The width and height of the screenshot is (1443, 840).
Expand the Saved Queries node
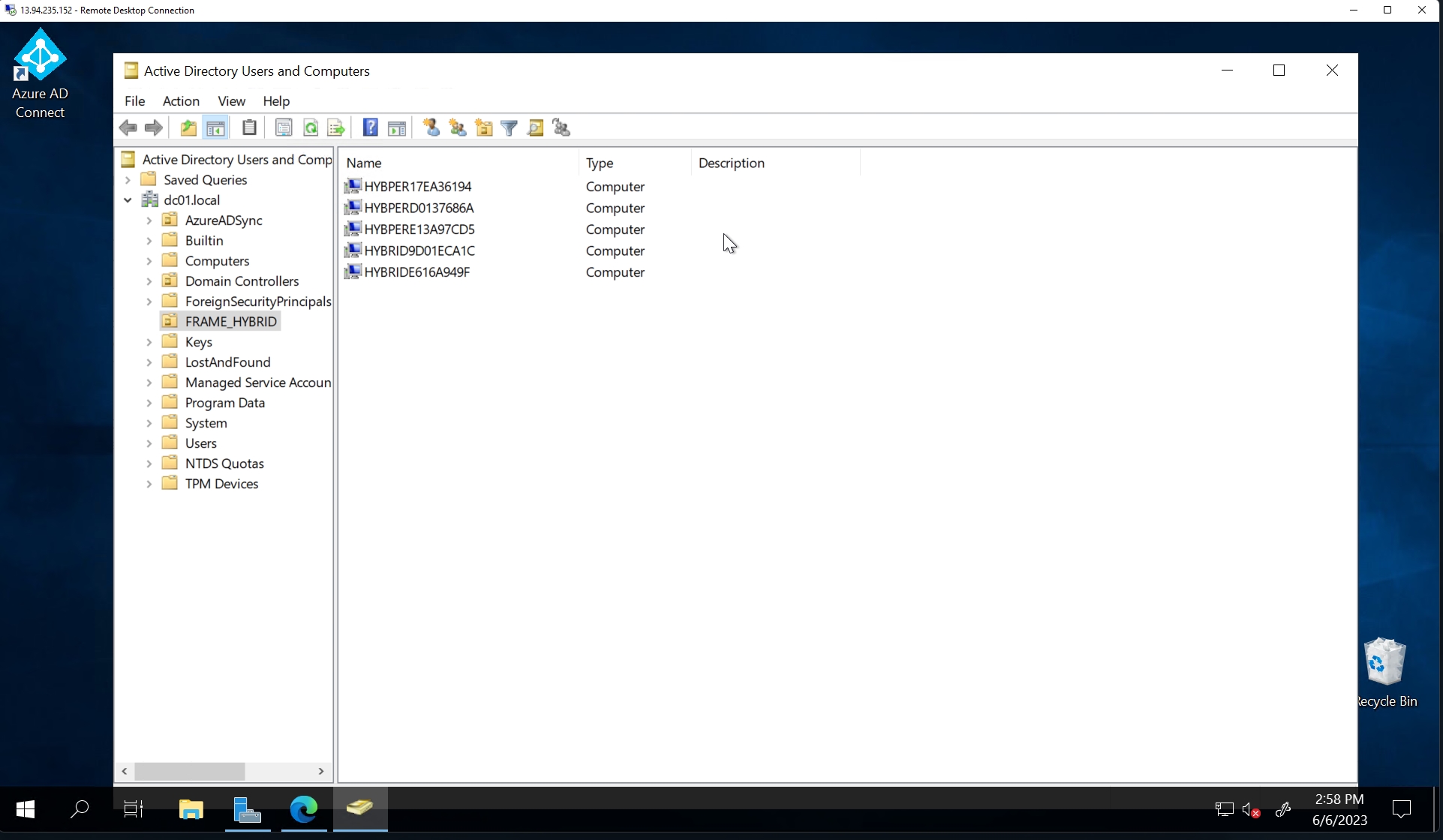(x=128, y=180)
